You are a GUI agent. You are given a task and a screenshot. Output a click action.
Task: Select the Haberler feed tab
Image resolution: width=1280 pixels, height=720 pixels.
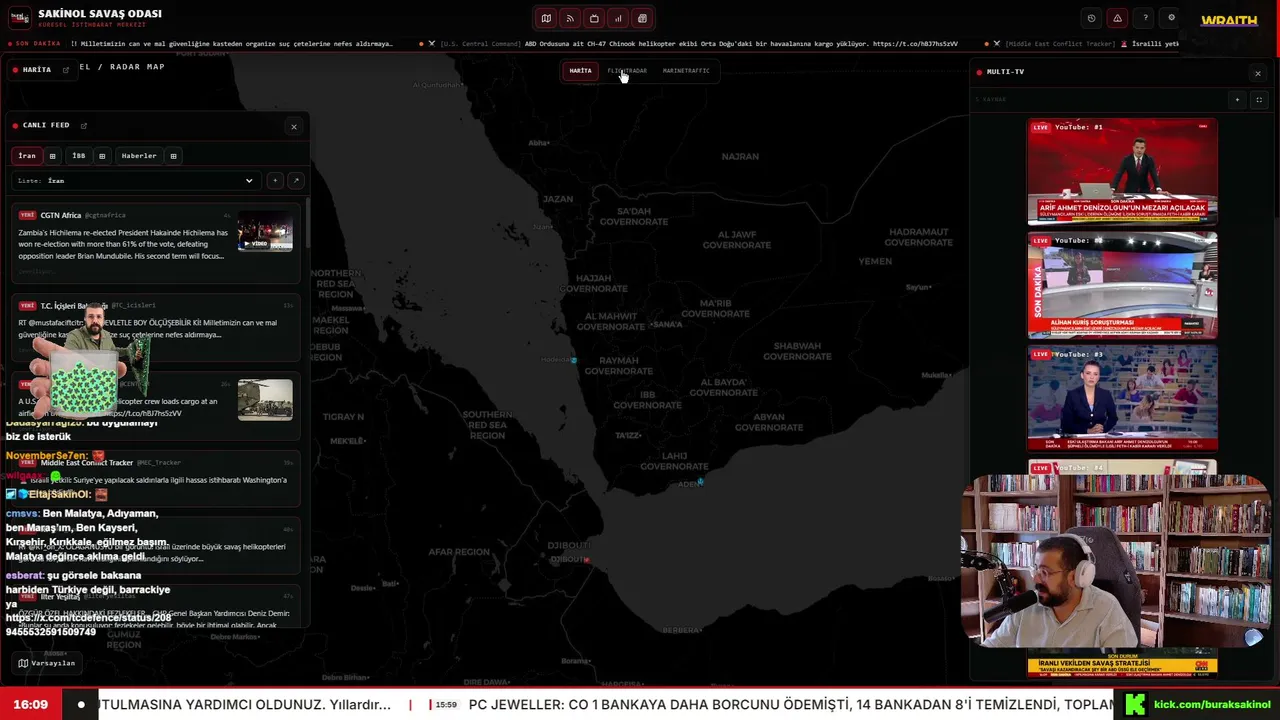pyautogui.click(x=139, y=156)
